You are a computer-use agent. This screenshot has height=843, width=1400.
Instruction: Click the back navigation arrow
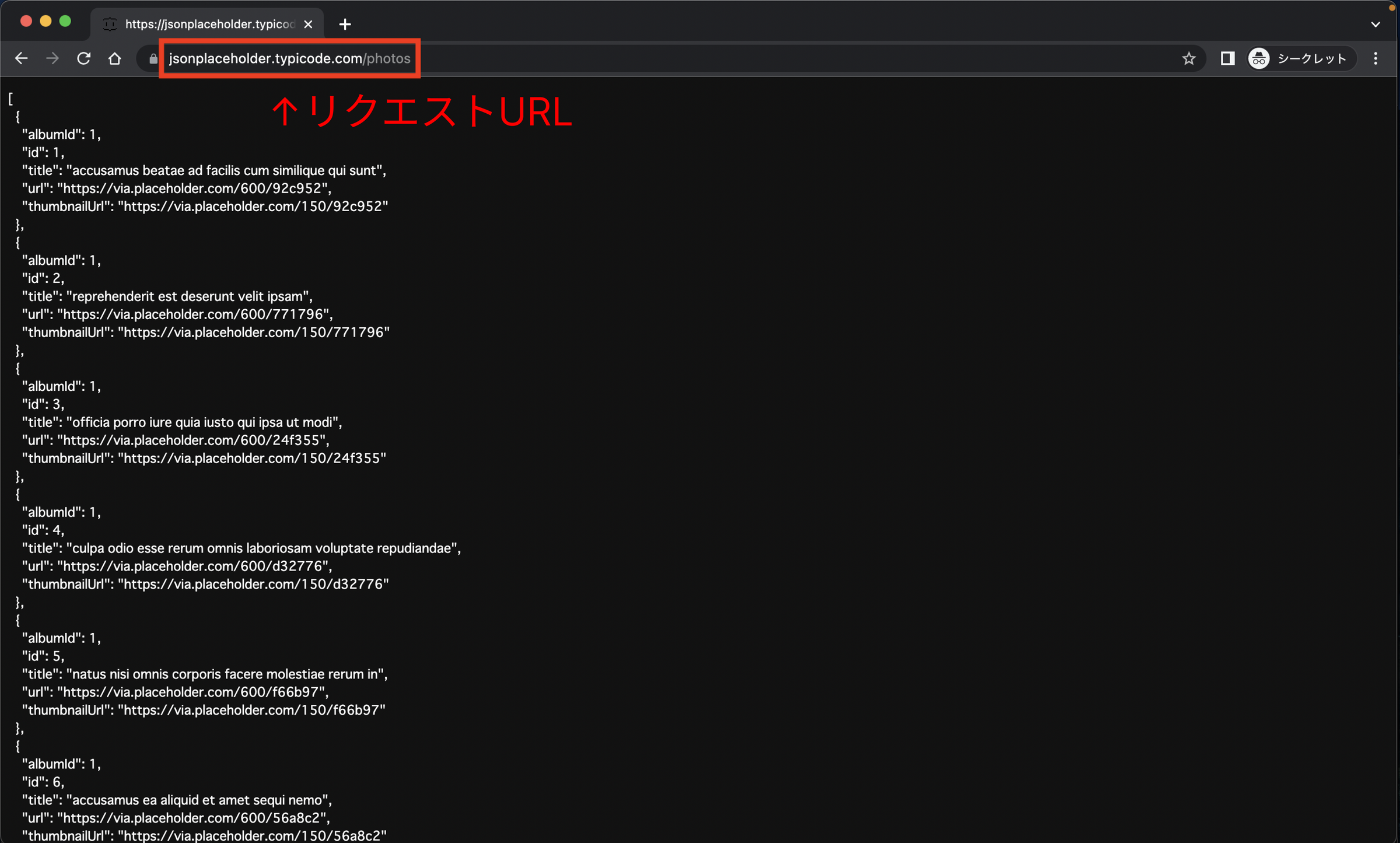[x=22, y=58]
